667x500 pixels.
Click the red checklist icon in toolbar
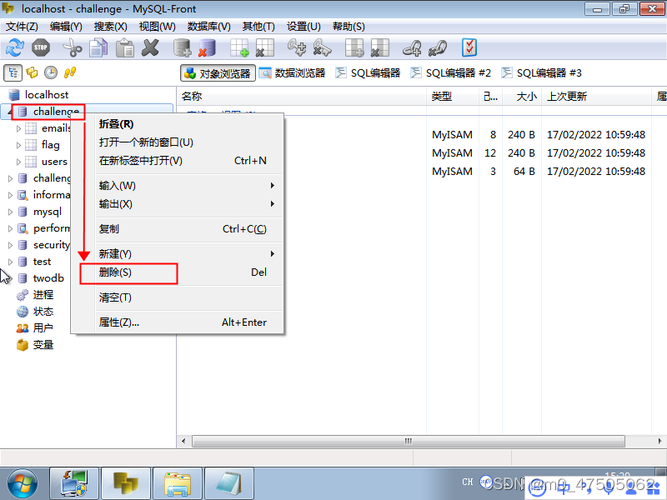pos(469,48)
